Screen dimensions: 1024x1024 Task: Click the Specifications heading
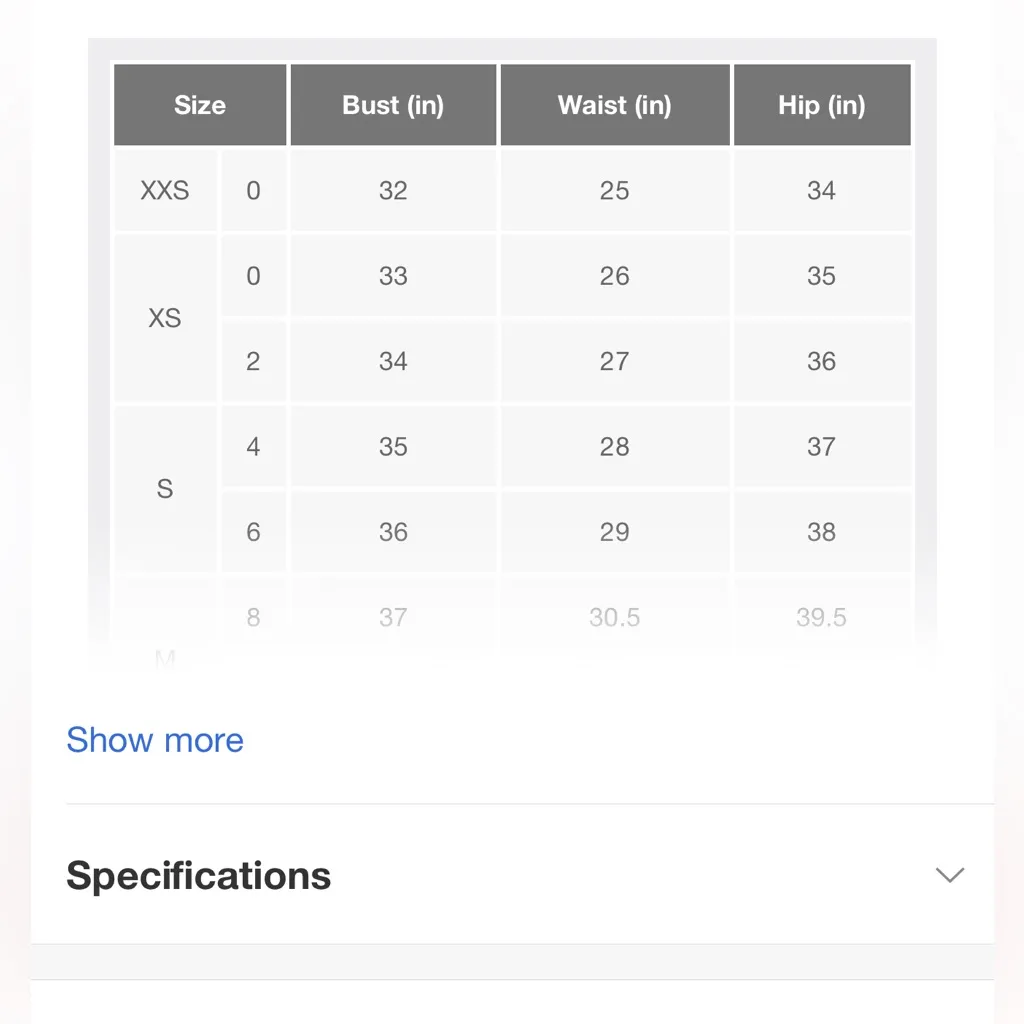[198, 875]
